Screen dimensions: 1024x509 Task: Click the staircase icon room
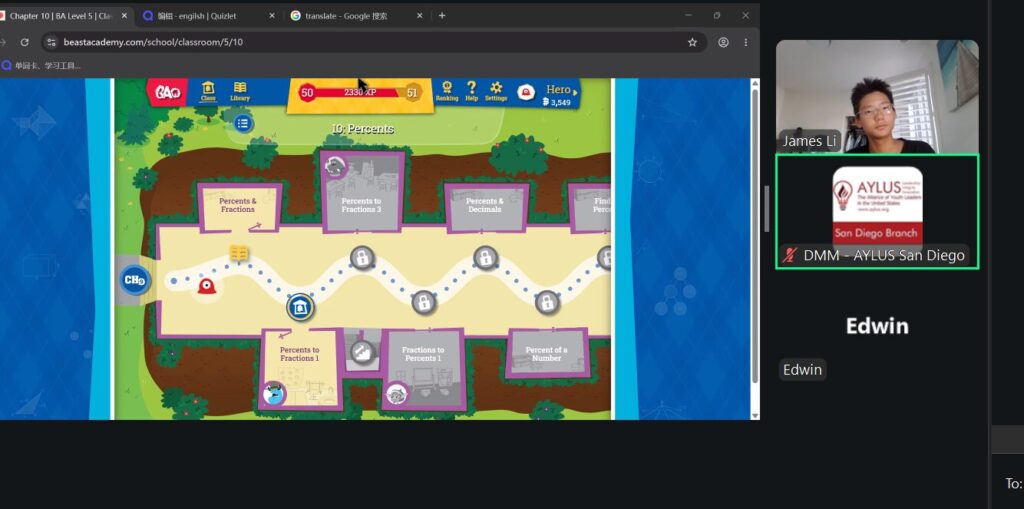[361, 353]
